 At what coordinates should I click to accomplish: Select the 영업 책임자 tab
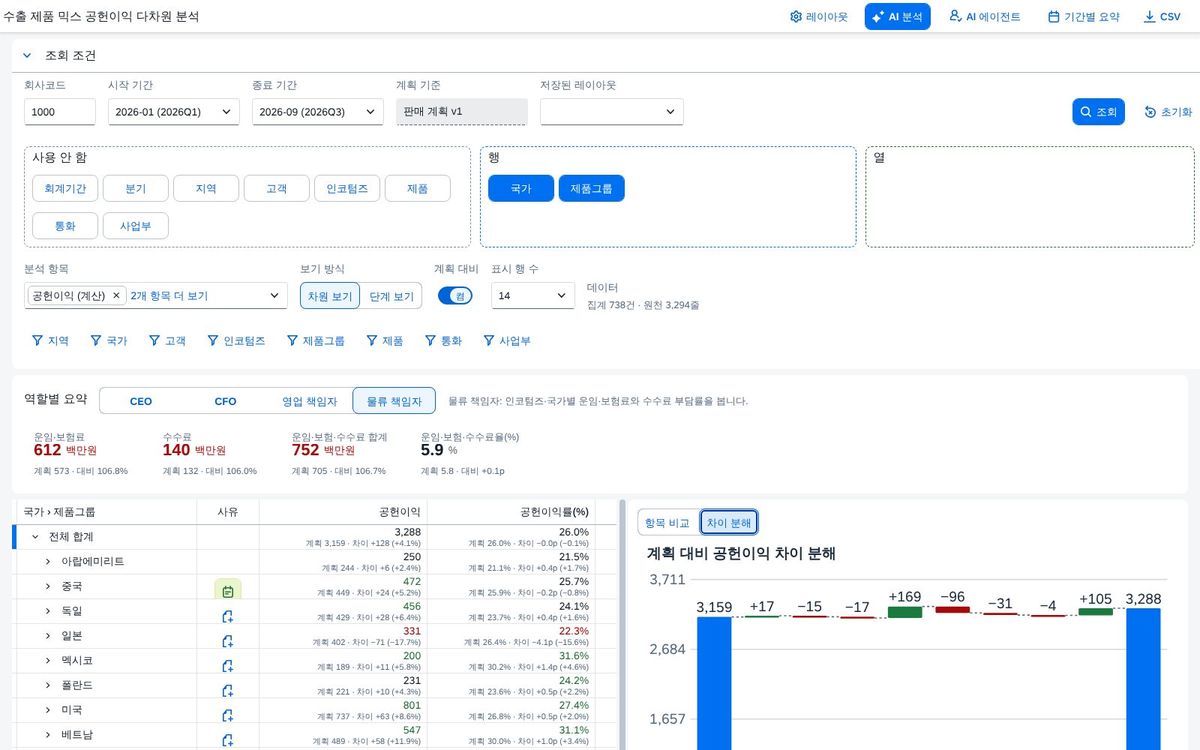(x=310, y=401)
